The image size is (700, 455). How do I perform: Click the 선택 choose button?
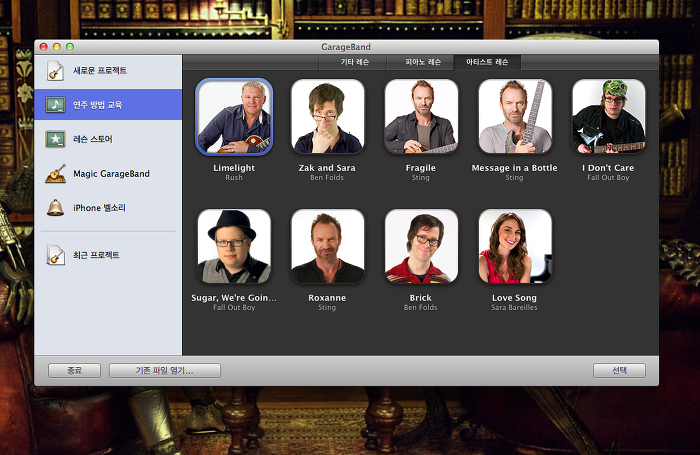(619, 371)
